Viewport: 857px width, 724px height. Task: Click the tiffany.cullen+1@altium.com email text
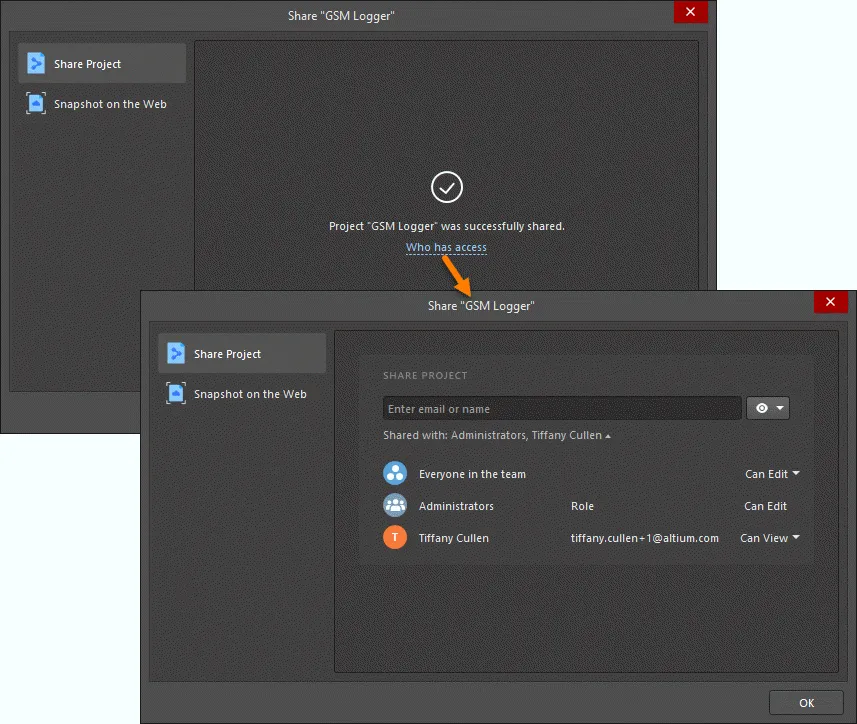tap(644, 538)
